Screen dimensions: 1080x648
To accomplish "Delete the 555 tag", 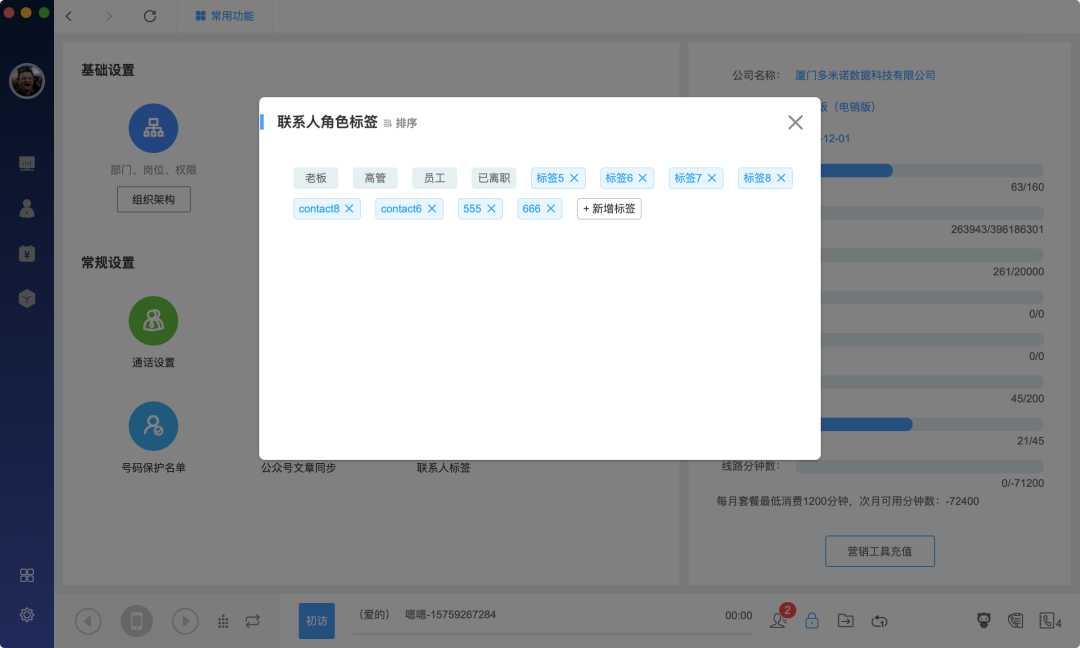I will [x=491, y=209].
